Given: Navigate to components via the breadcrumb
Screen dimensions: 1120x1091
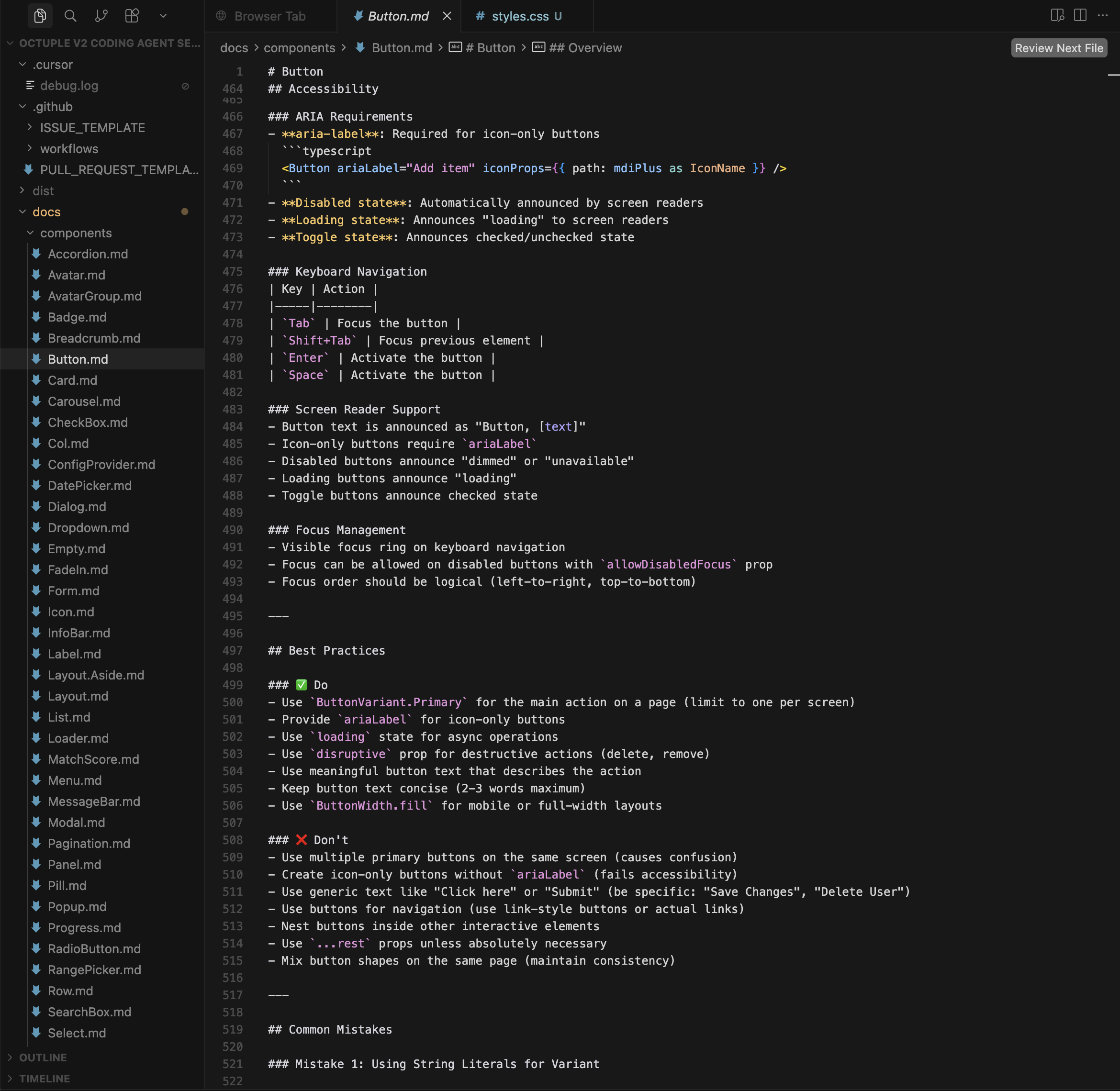Looking at the screenshot, I should 299,47.
